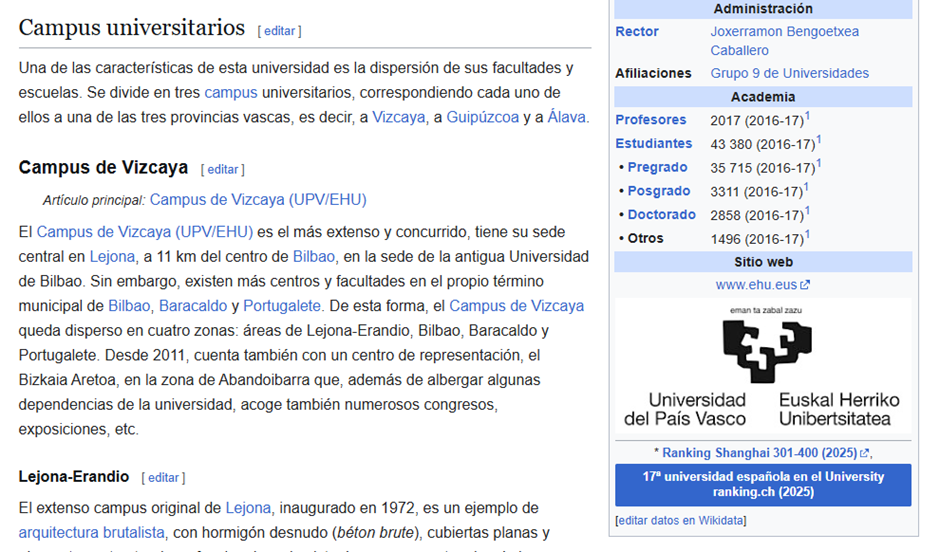Screen dimensions: 940x552
Task: Click the Doctorado infobox label
Action: 662,215
